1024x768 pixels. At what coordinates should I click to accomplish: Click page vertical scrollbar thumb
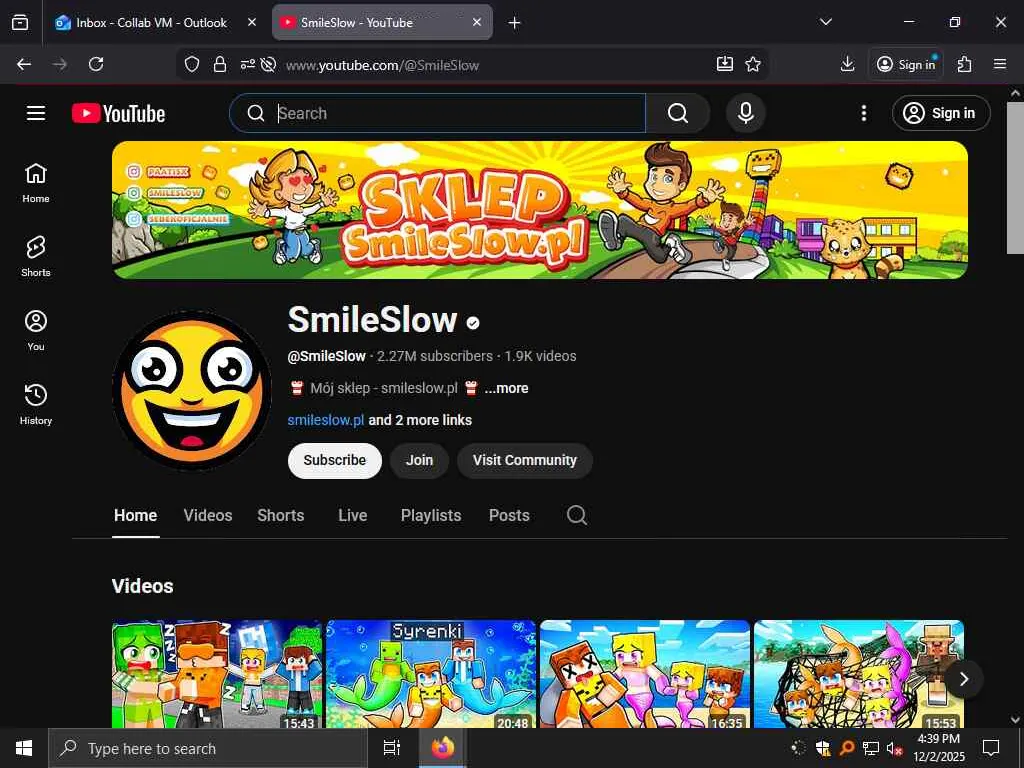pyautogui.click(x=1015, y=178)
